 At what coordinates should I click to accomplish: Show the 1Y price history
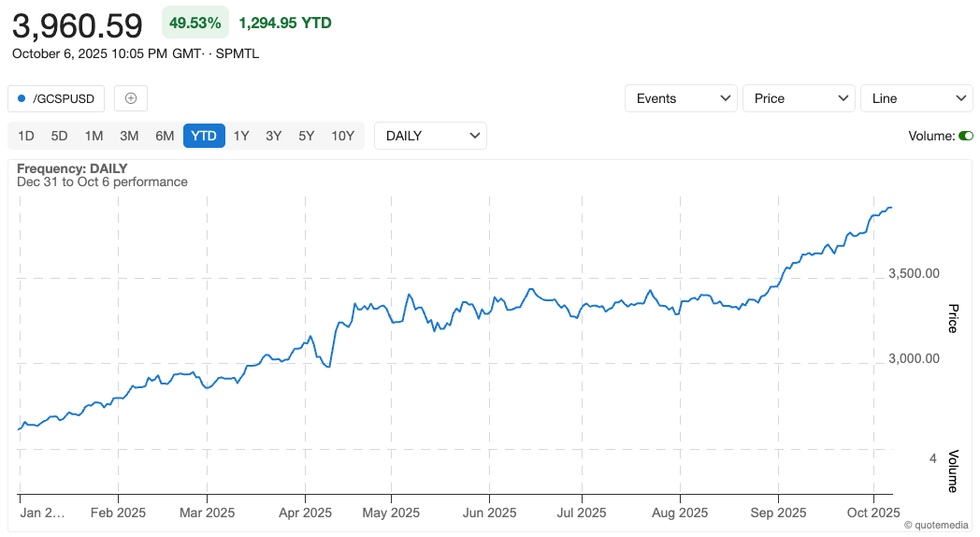point(241,136)
